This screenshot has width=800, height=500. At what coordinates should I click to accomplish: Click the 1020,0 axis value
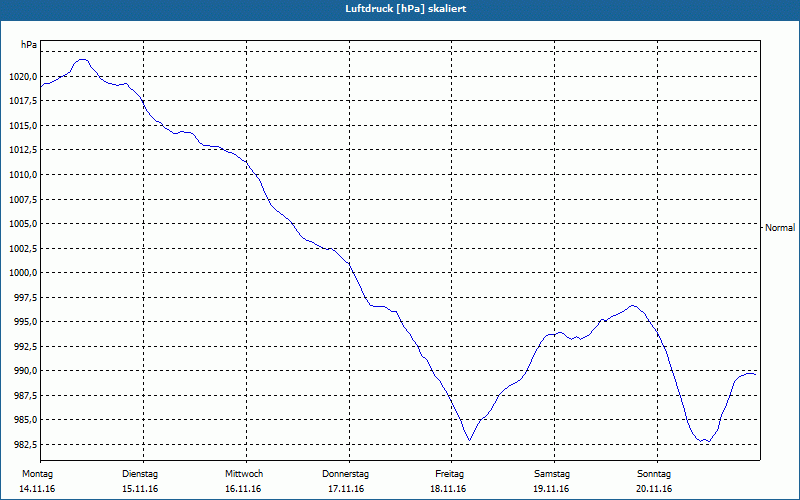point(23,77)
